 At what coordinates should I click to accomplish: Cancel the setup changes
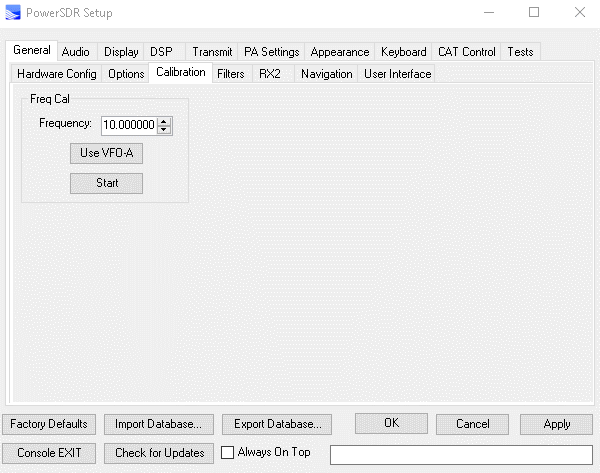473,424
